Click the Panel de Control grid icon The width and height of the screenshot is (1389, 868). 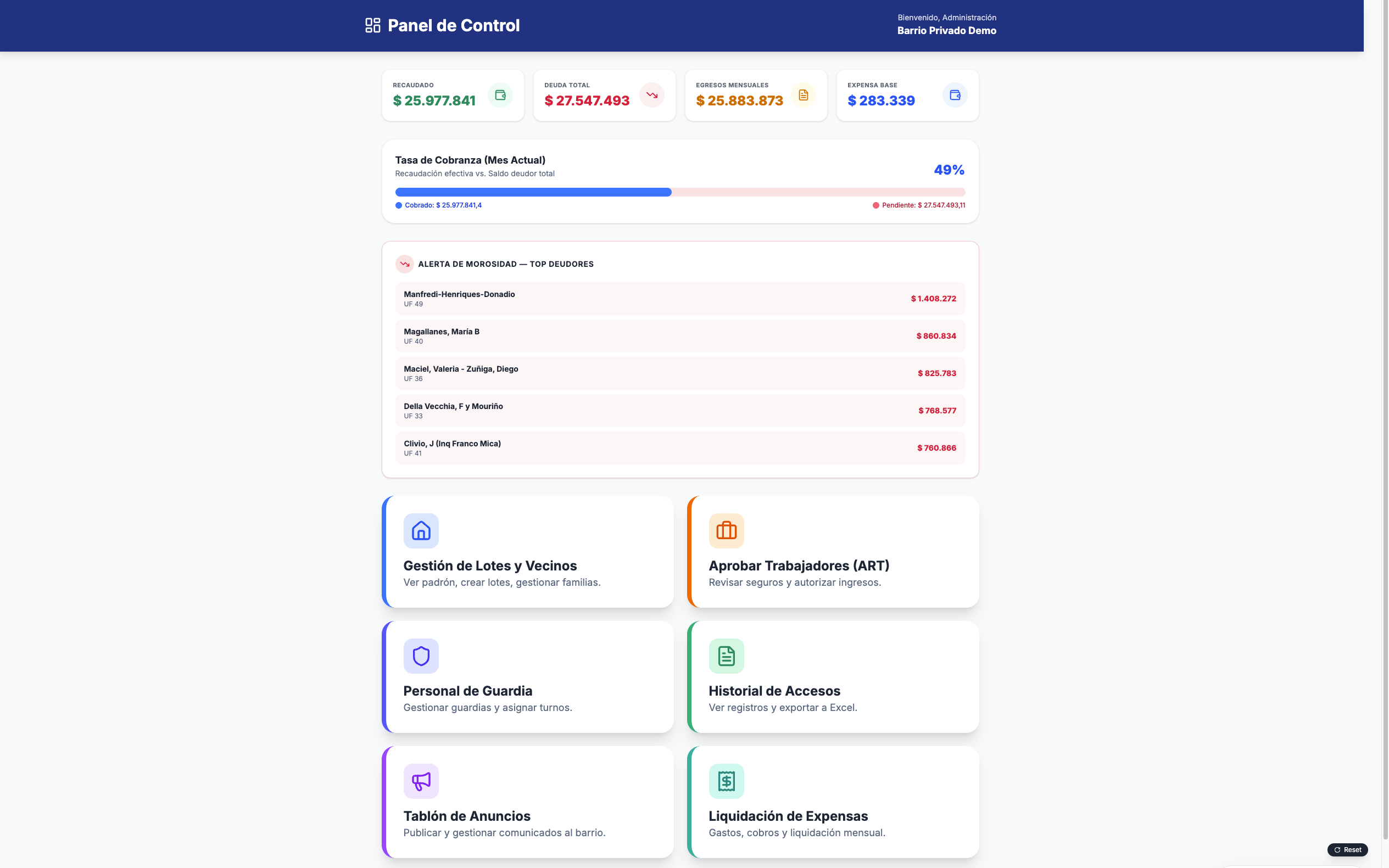[x=373, y=25]
